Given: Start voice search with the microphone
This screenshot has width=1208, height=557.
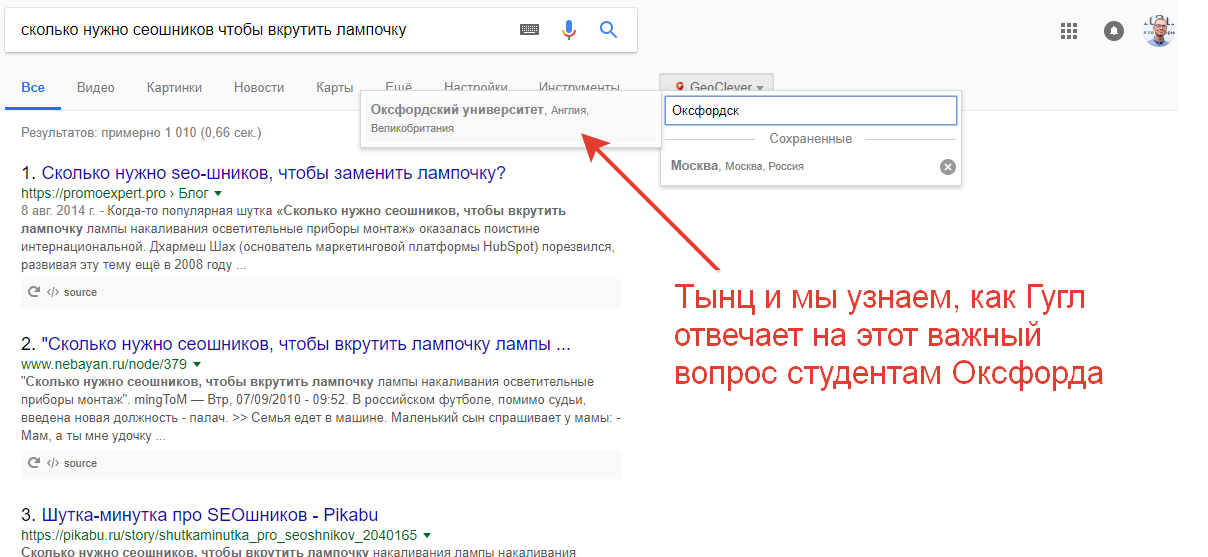Looking at the screenshot, I should coord(569,30).
